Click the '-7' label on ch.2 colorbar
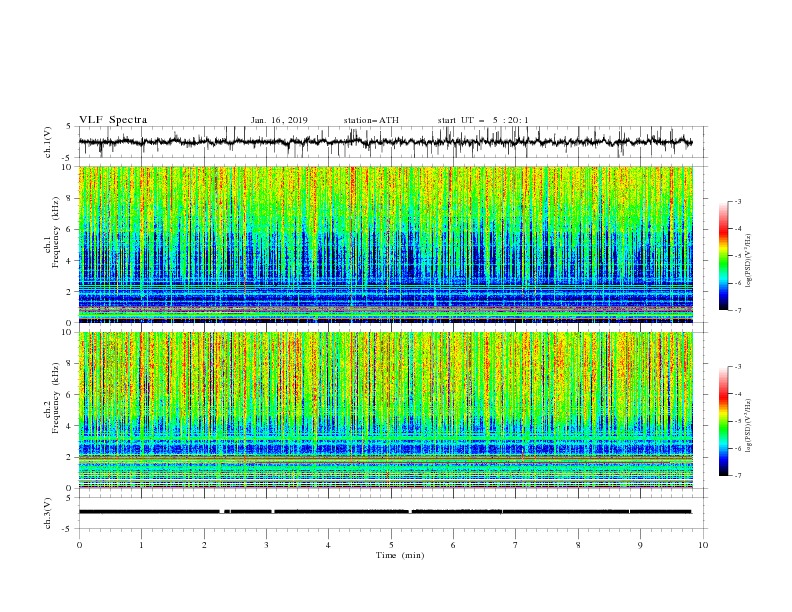This screenshot has height=612, width=792. [737, 476]
